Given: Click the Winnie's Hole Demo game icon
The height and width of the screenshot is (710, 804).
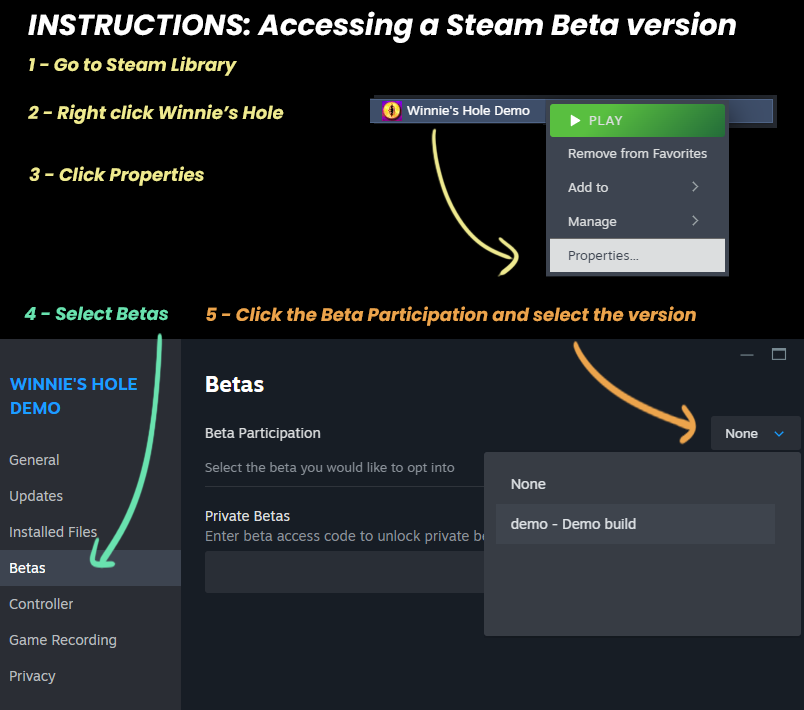Looking at the screenshot, I should 391,110.
